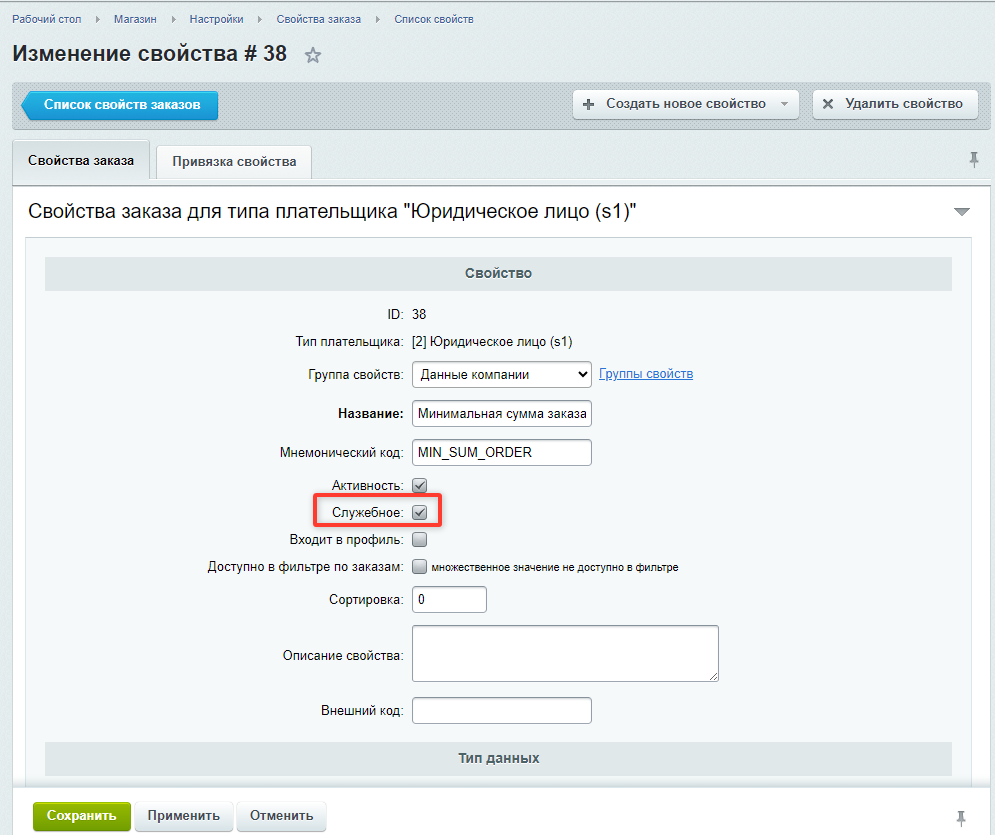Add page to favorites with star icon
995x835 pixels.
(312, 55)
